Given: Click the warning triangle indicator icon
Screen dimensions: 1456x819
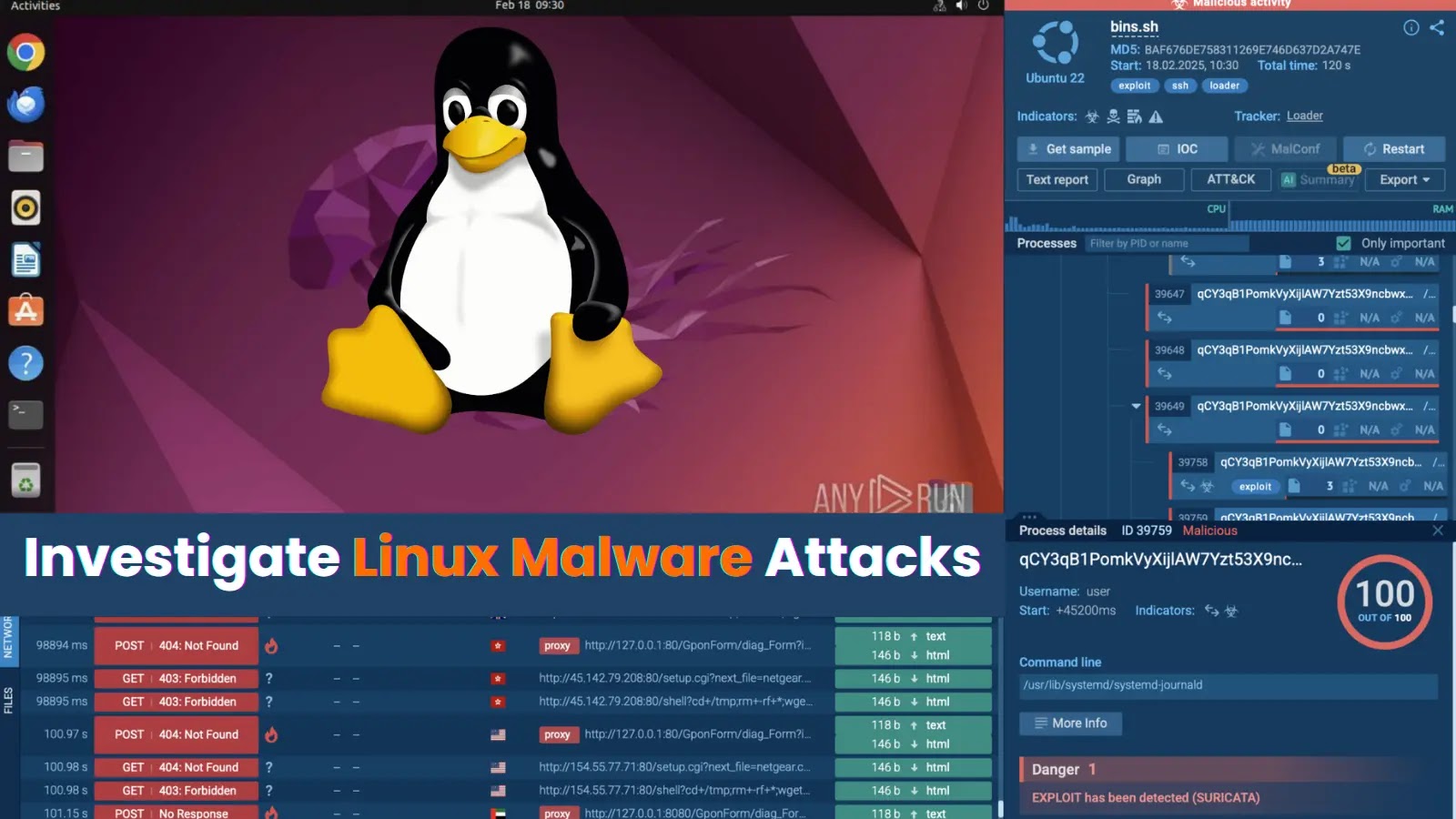Looking at the screenshot, I should pyautogui.click(x=1155, y=117).
